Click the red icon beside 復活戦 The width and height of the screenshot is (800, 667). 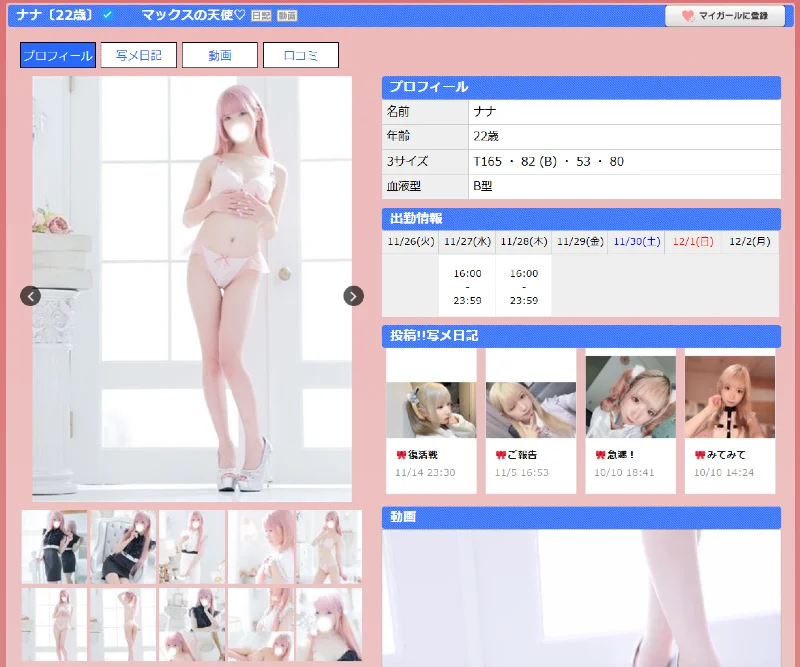(x=402, y=454)
